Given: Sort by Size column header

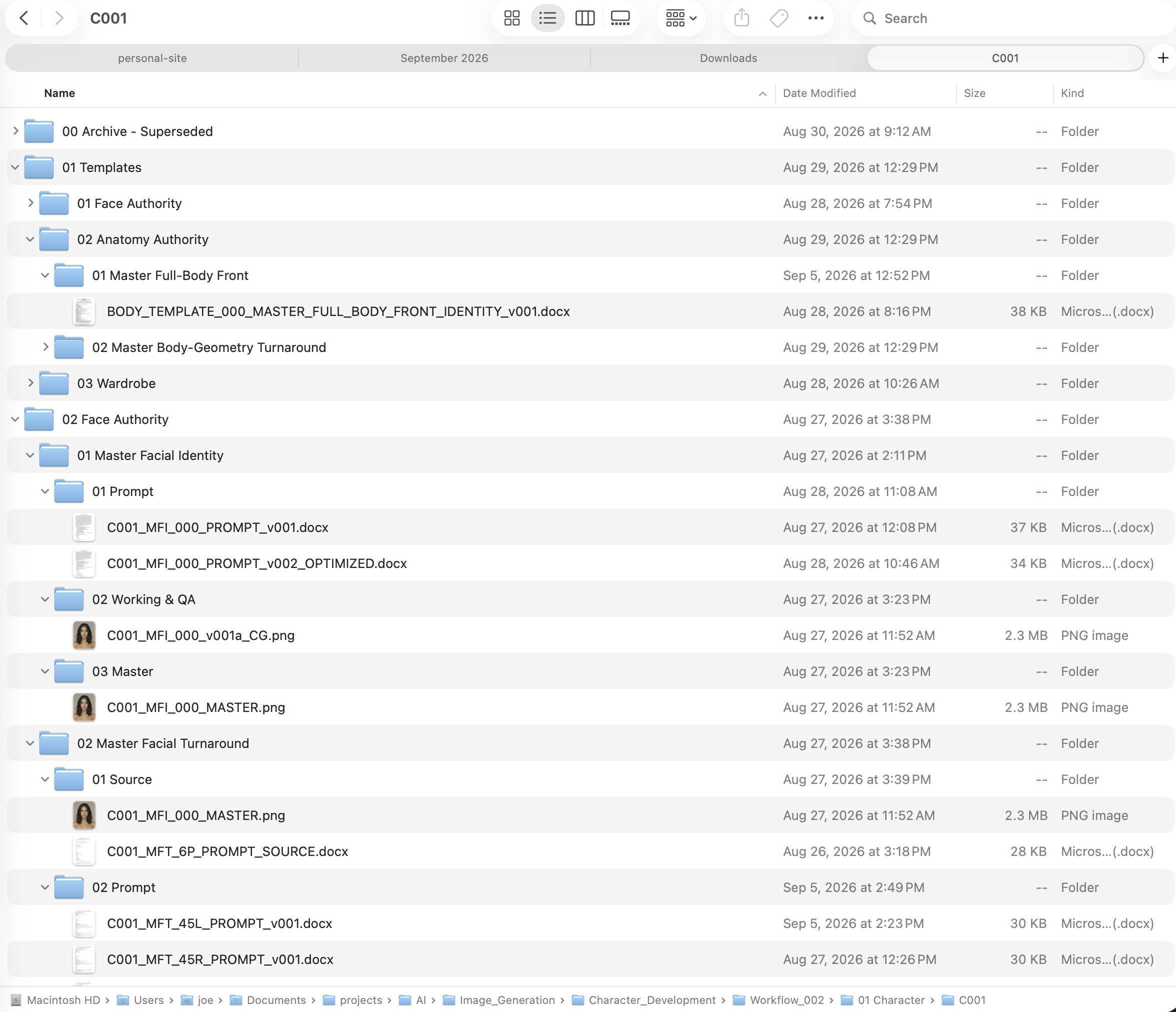Looking at the screenshot, I should 974,93.
